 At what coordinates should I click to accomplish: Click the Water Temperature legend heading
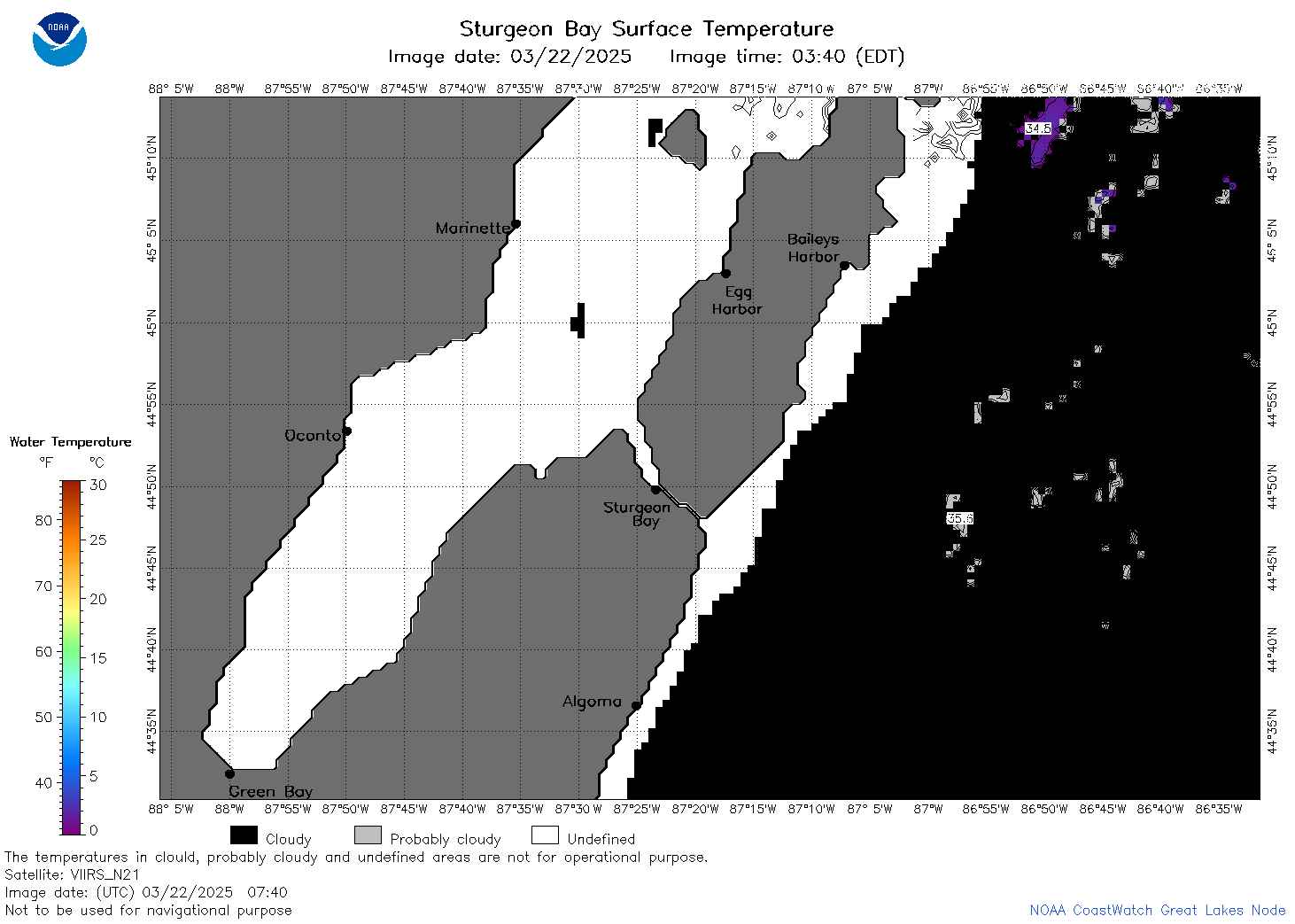pos(71,442)
